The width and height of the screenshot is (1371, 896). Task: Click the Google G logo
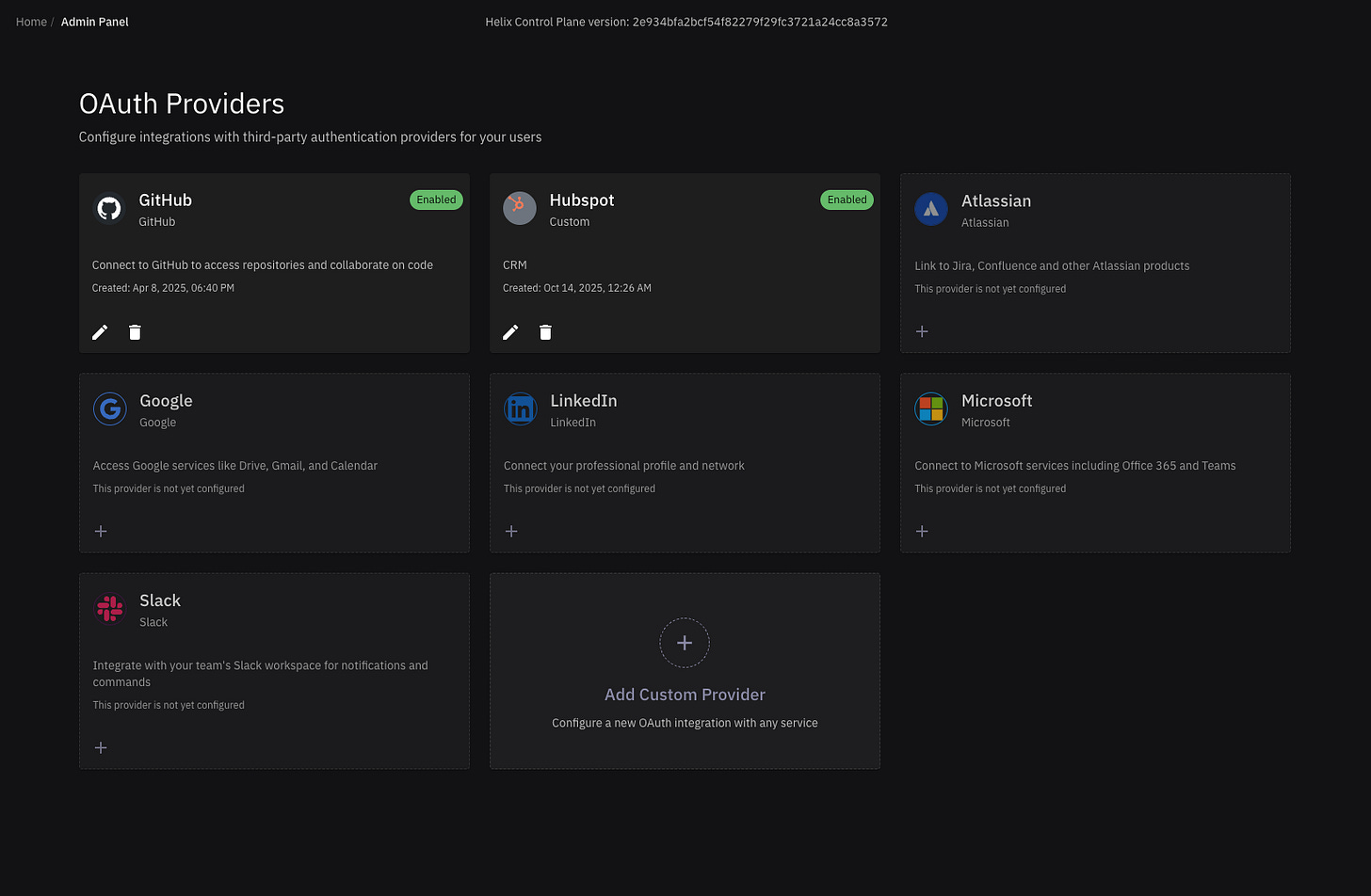click(110, 408)
